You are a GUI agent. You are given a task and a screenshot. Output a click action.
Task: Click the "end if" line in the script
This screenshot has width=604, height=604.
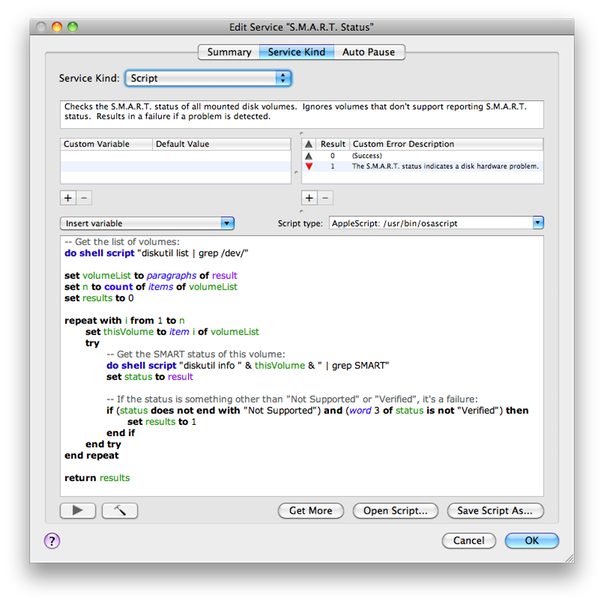tap(121, 433)
